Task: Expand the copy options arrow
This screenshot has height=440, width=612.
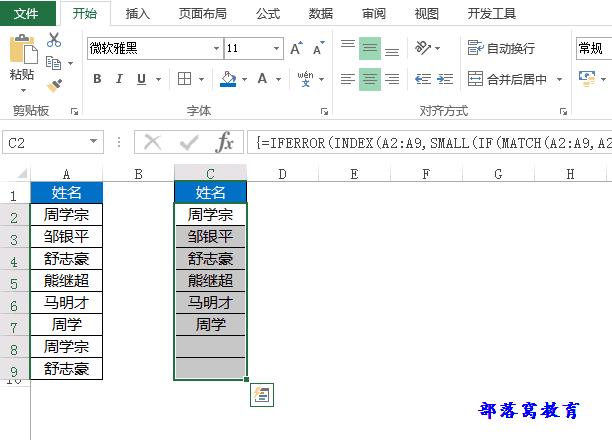Action: pos(71,63)
